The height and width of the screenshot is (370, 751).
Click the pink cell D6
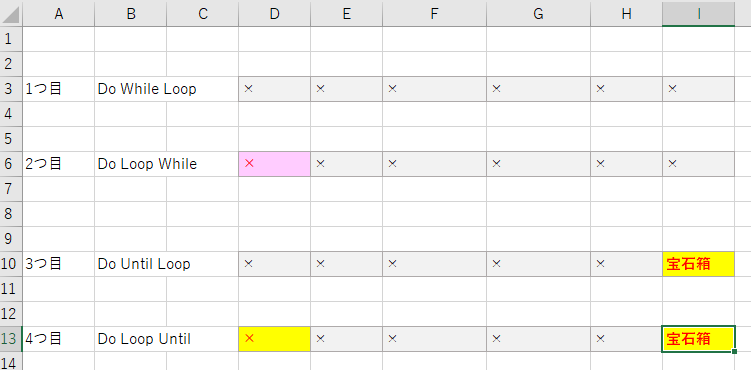(x=274, y=164)
